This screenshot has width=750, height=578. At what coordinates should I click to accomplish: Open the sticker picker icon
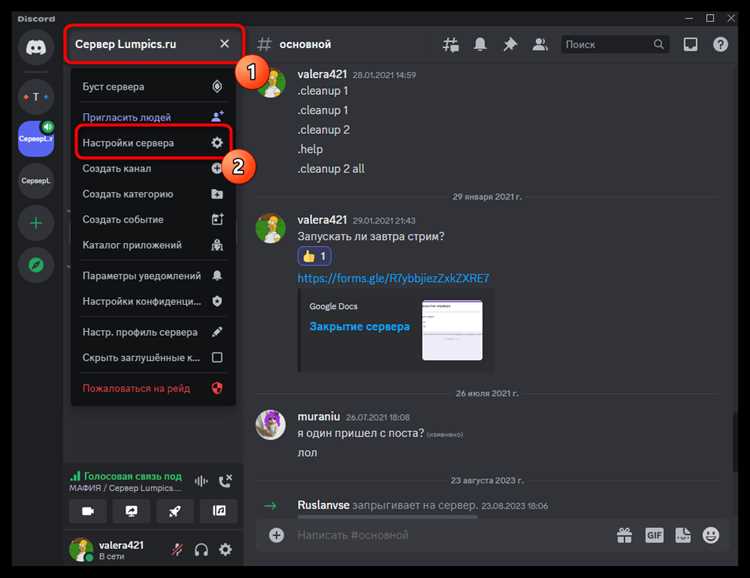click(683, 535)
